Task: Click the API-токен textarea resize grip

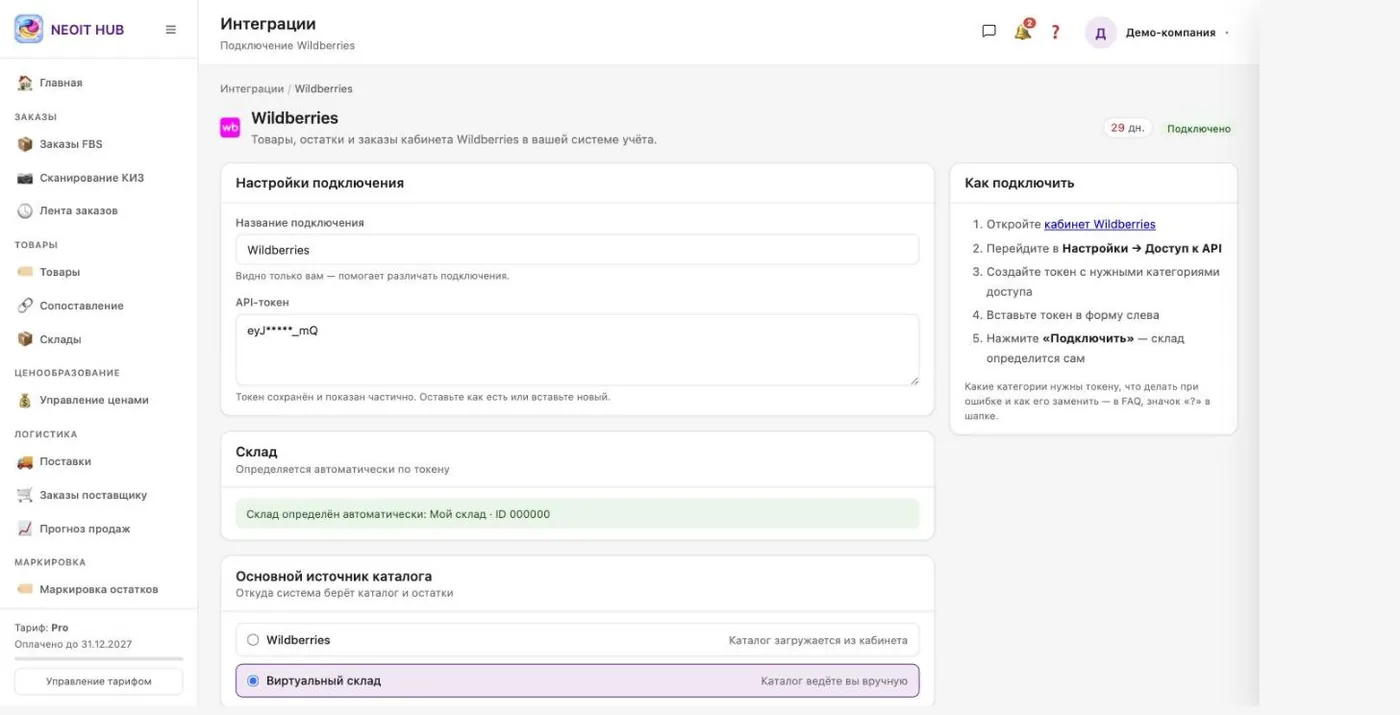Action: [x=913, y=380]
